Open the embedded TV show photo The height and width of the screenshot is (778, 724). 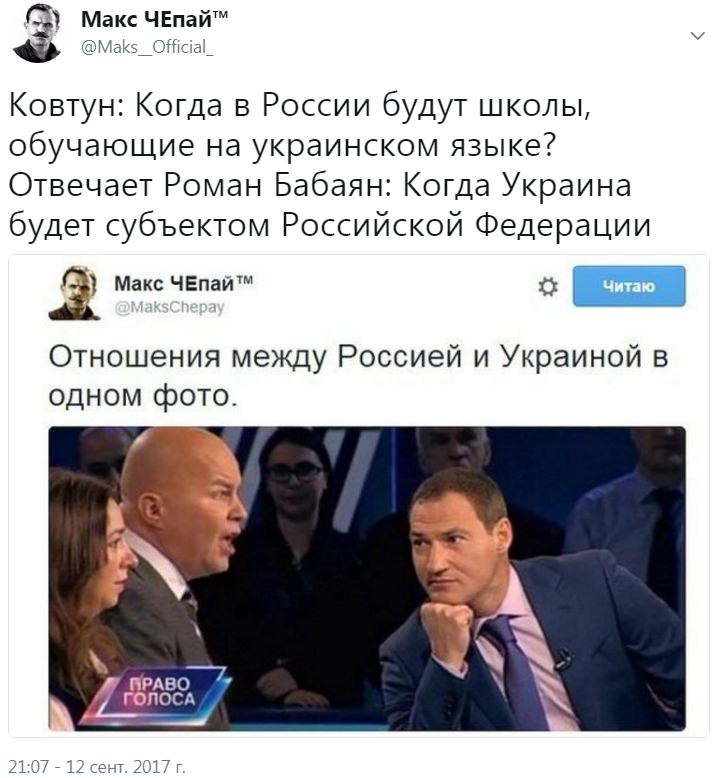click(x=367, y=579)
